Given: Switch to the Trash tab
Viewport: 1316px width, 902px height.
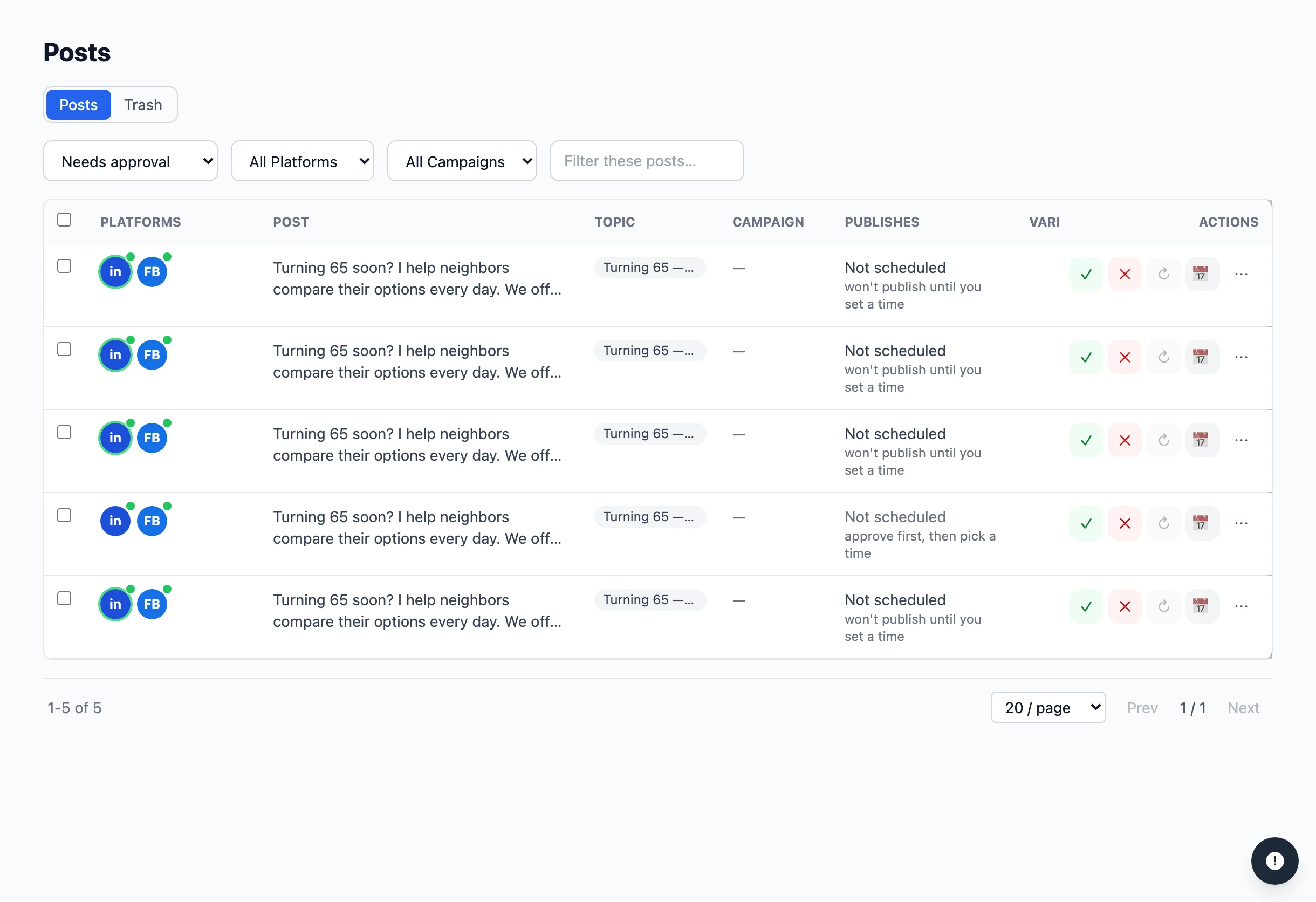Looking at the screenshot, I should [143, 105].
